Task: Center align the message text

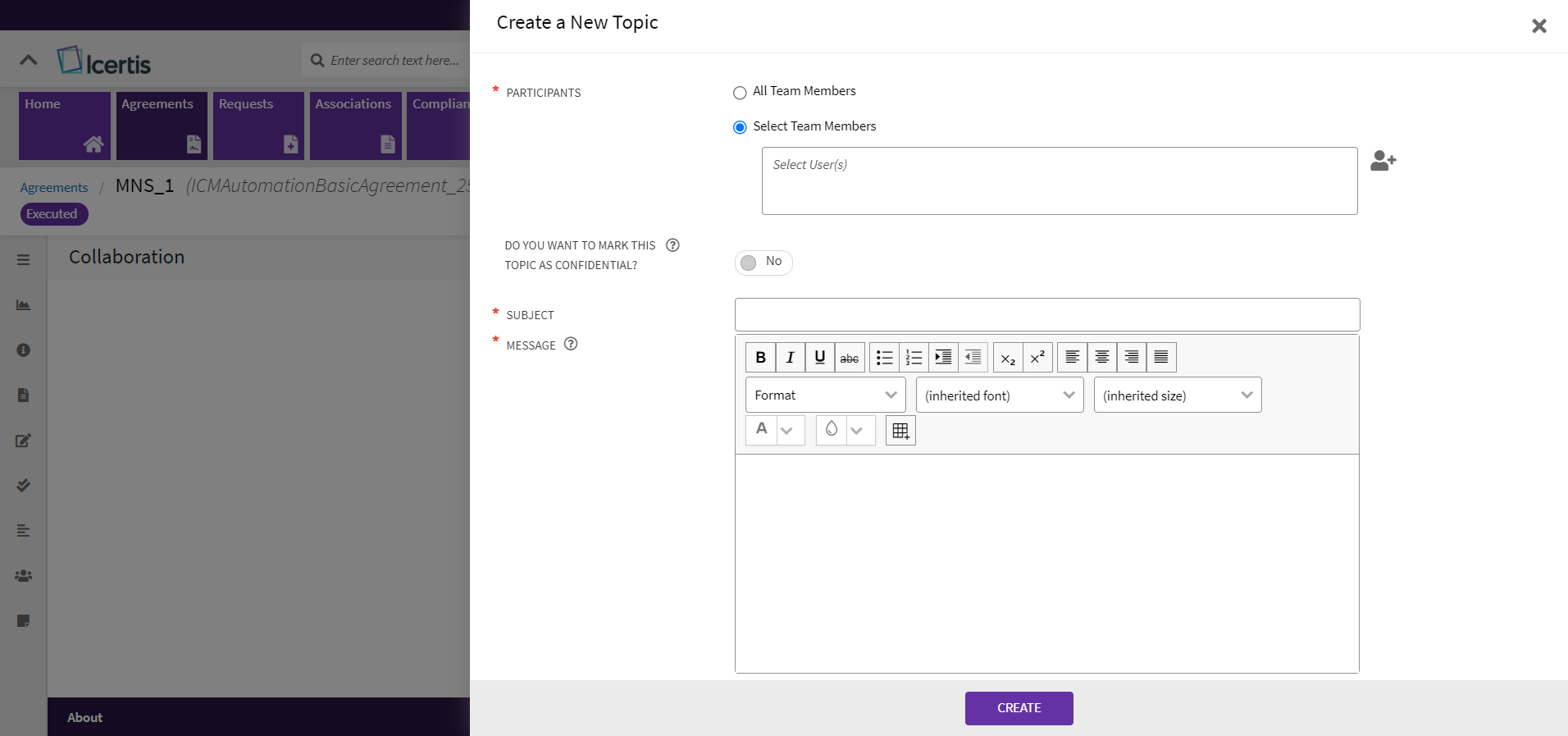Action: 1101,358
